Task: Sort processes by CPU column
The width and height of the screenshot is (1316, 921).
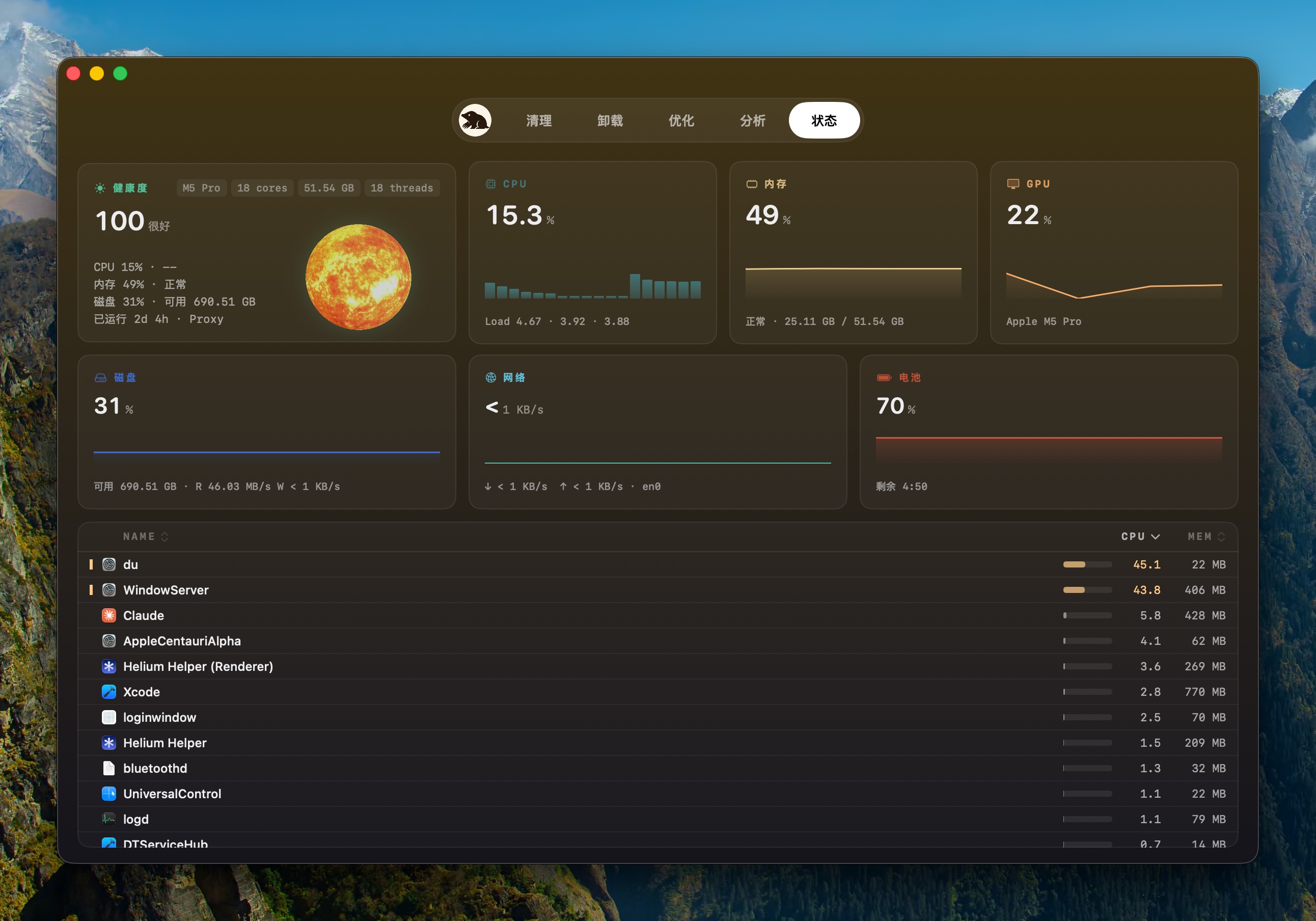Action: click(1140, 537)
